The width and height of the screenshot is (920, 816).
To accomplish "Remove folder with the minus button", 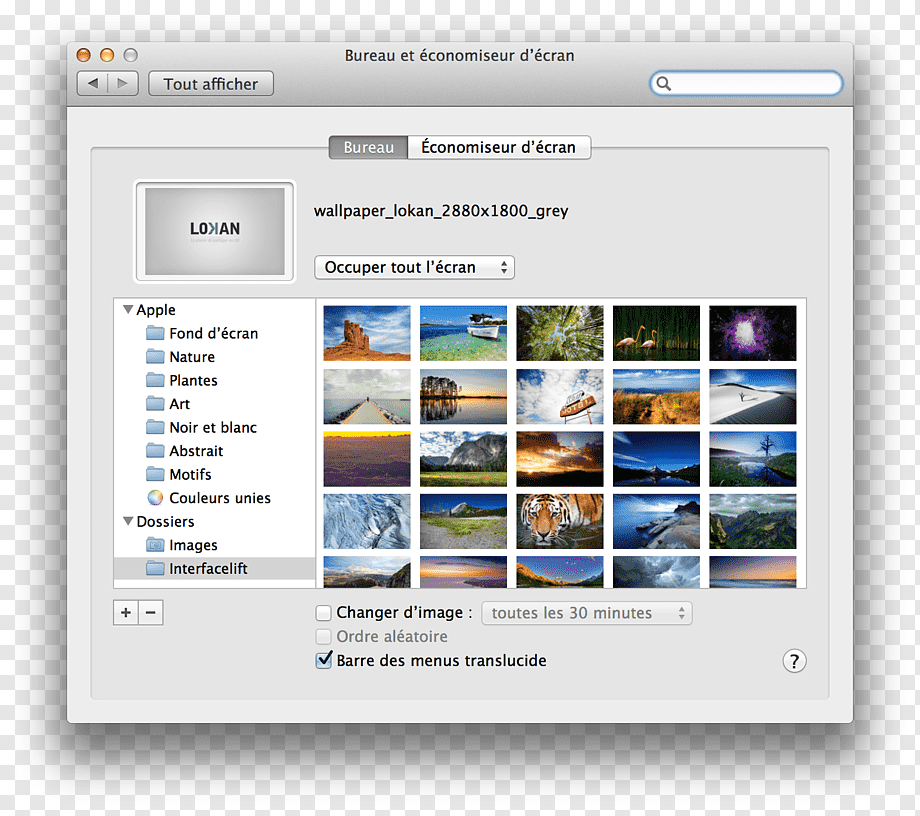I will [x=151, y=612].
